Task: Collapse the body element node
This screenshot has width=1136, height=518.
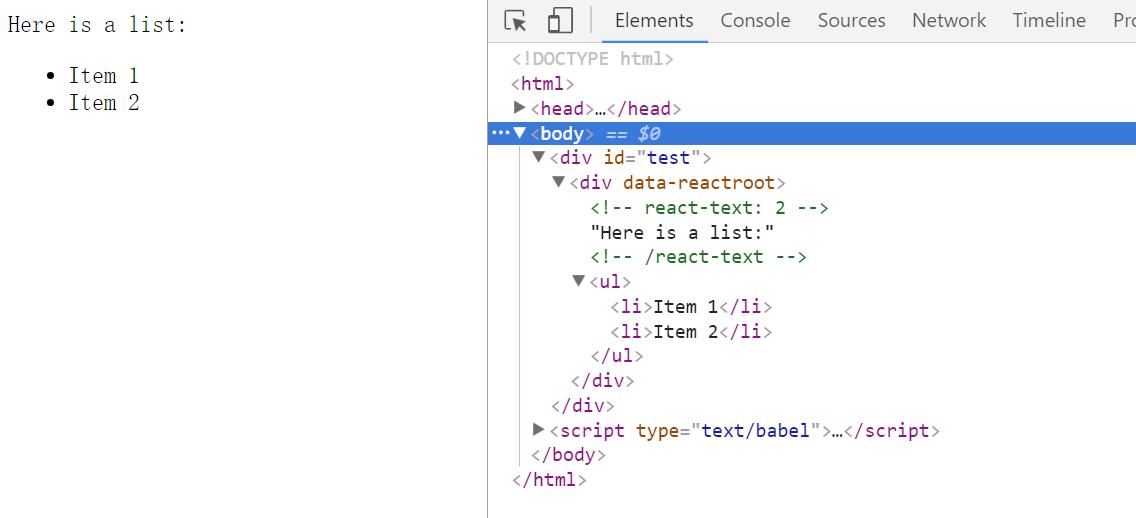Action: (x=519, y=133)
